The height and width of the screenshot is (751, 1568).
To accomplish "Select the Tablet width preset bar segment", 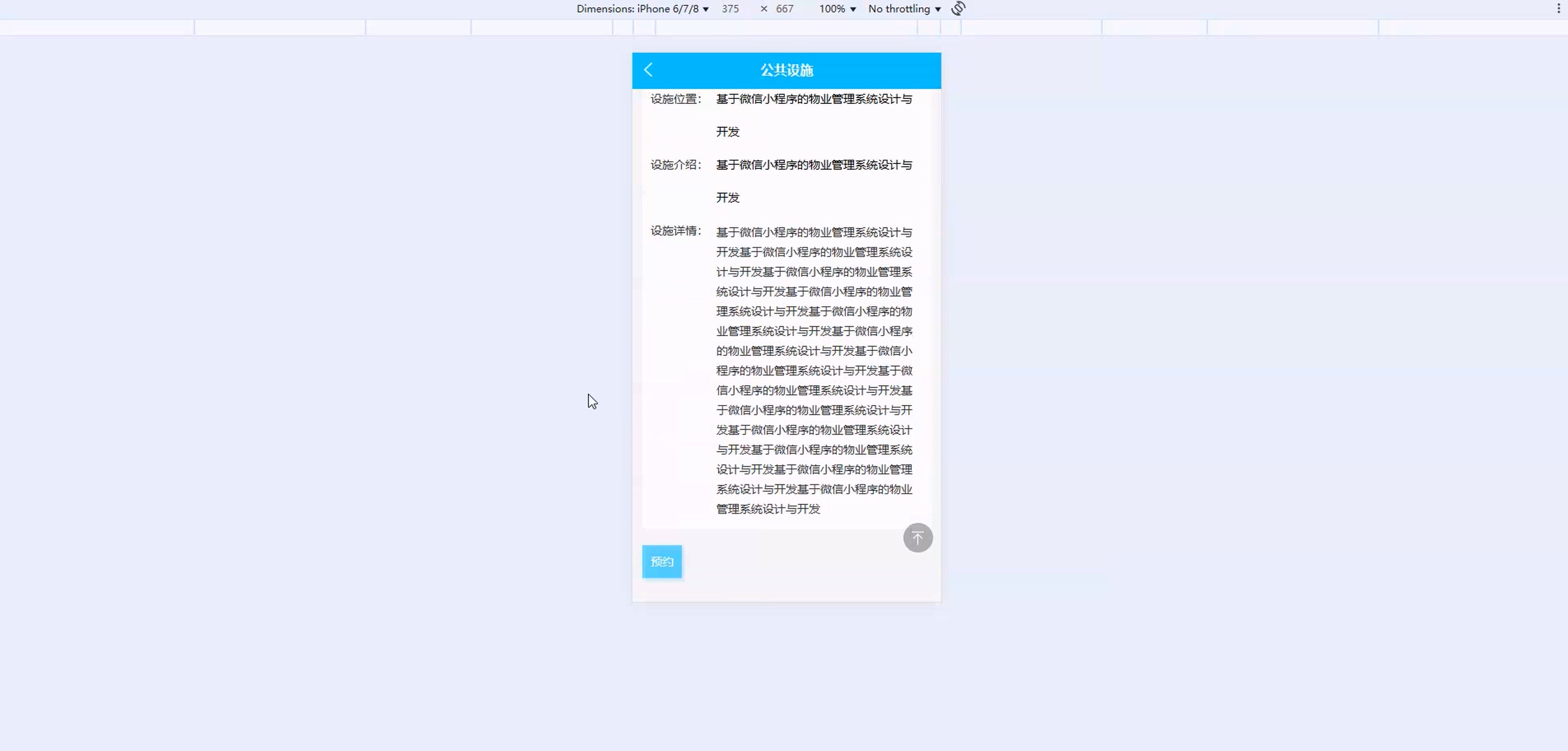I will click(542, 27).
